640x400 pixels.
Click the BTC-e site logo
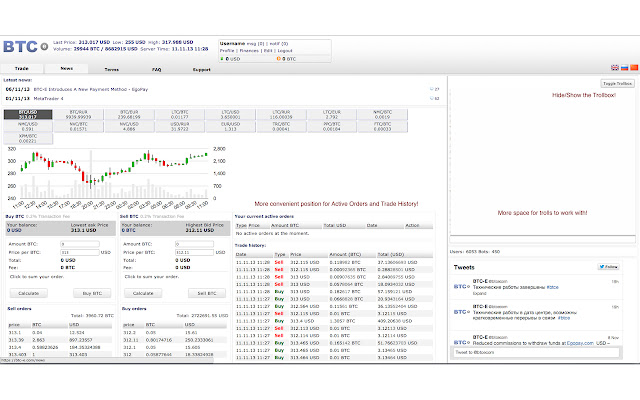[x=25, y=47]
